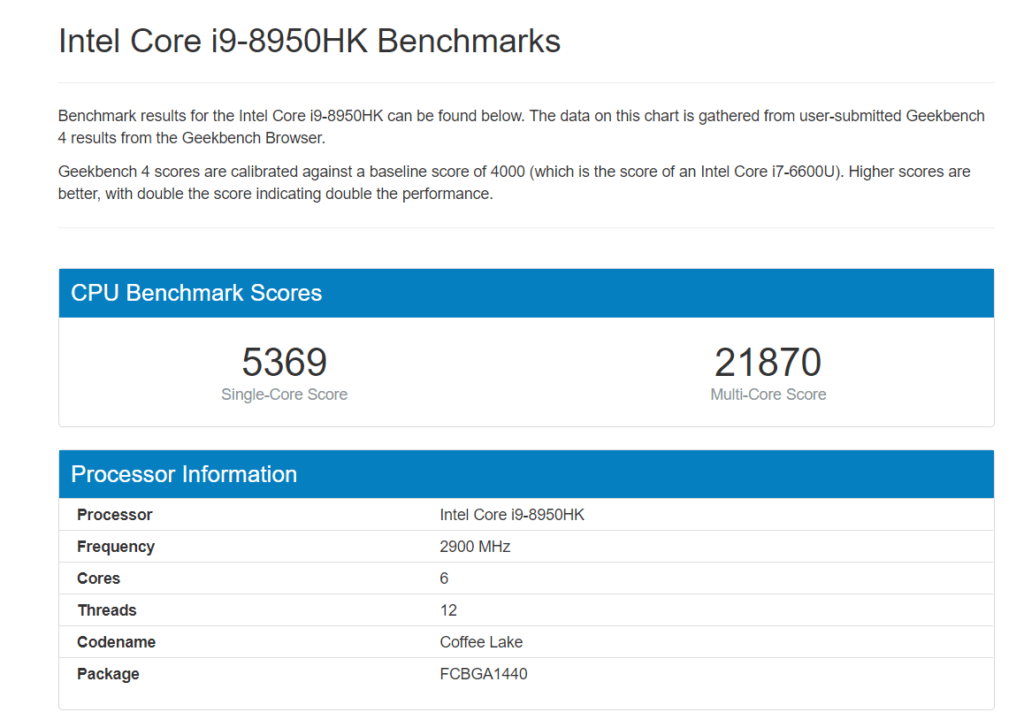This screenshot has height=728, width=1024.
Task: Click the Cores row label
Action: coord(98,579)
